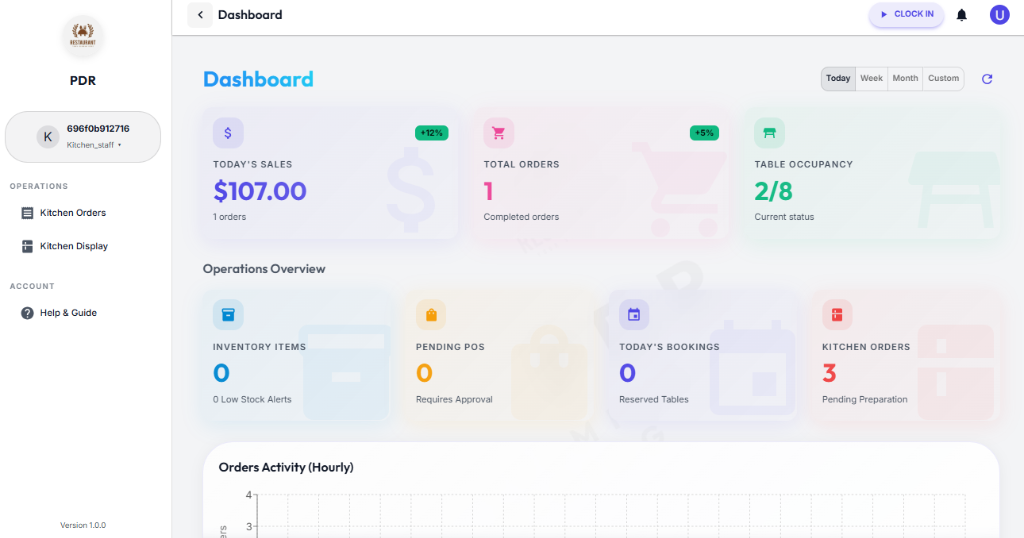Click the table icon on Table Occupancy

click(769, 133)
